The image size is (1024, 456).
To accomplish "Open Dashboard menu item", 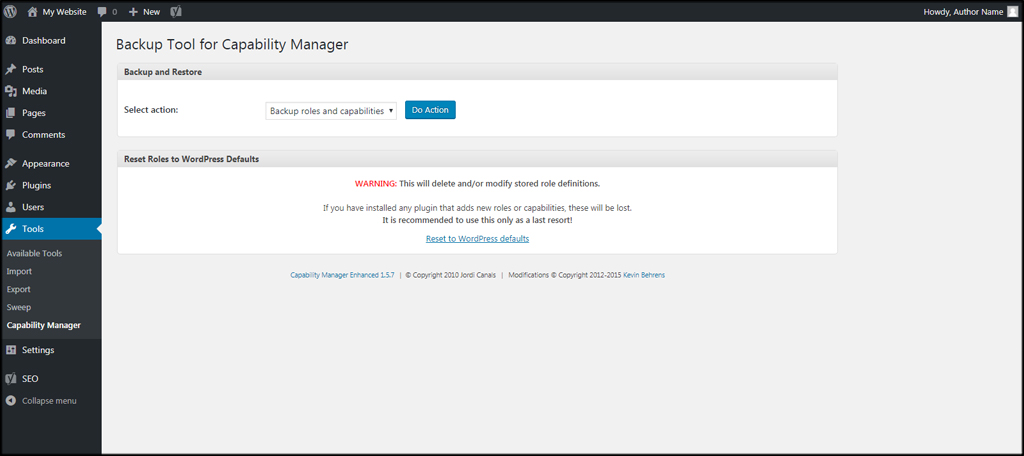I will coord(44,41).
